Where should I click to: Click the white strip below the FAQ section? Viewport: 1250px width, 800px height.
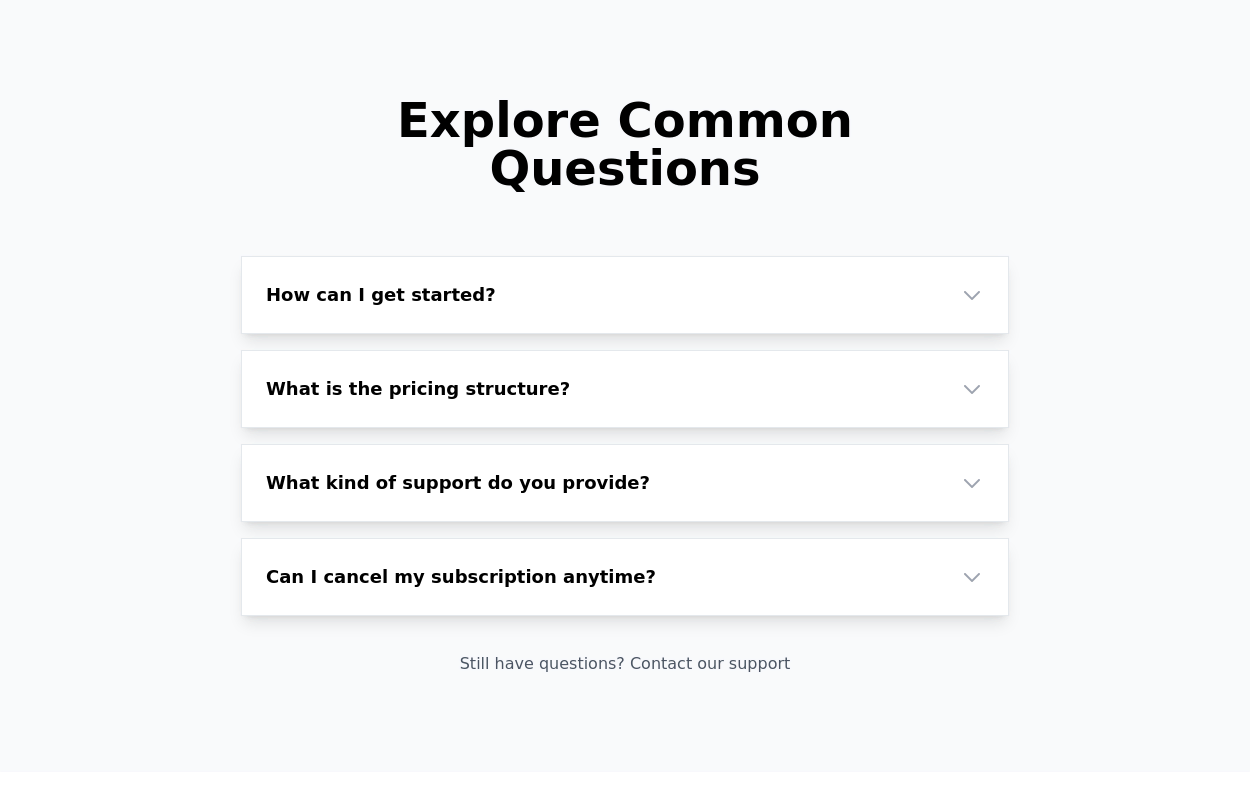tap(625, 786)
